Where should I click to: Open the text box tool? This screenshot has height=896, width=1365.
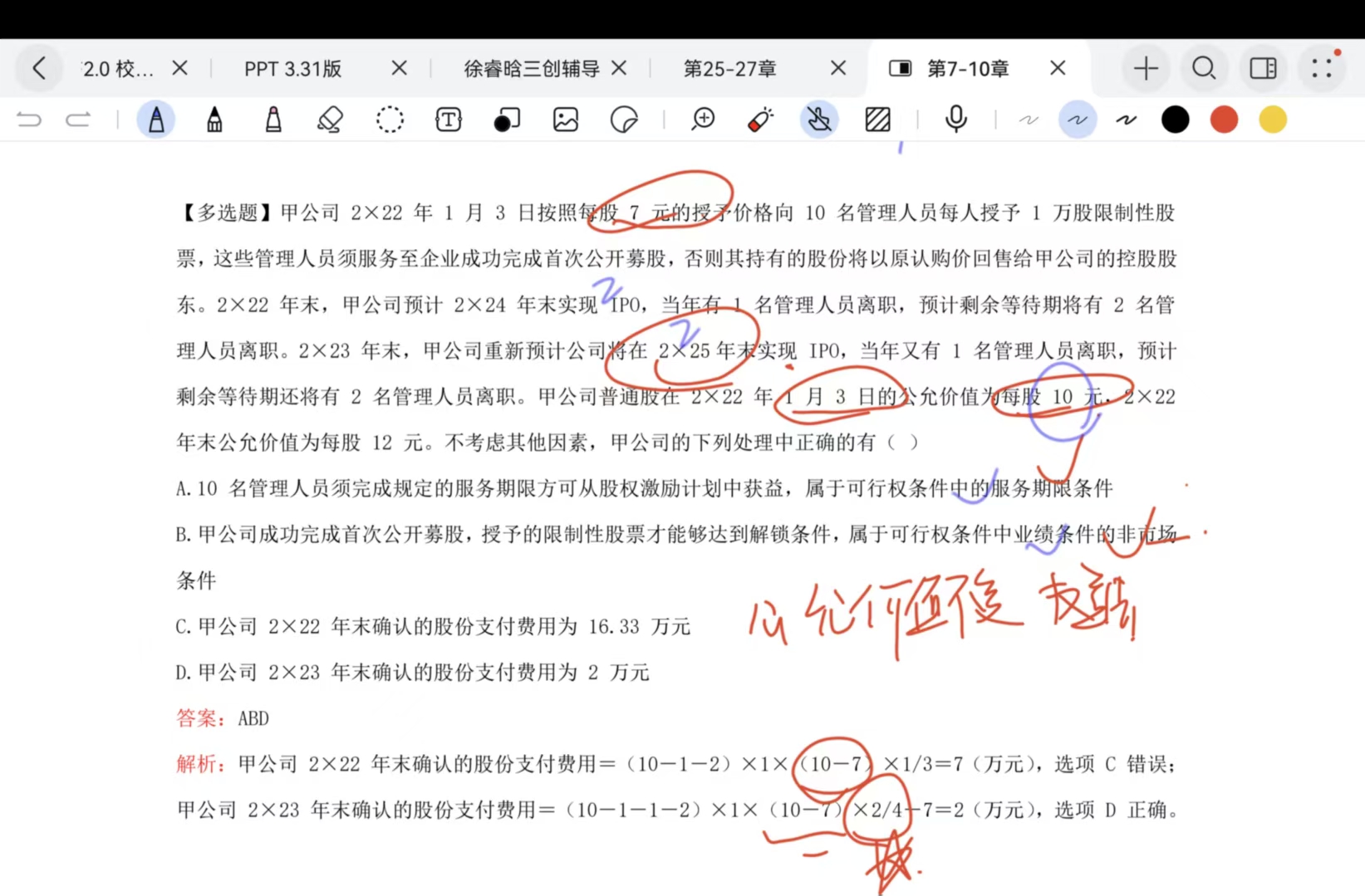(449, 120)
